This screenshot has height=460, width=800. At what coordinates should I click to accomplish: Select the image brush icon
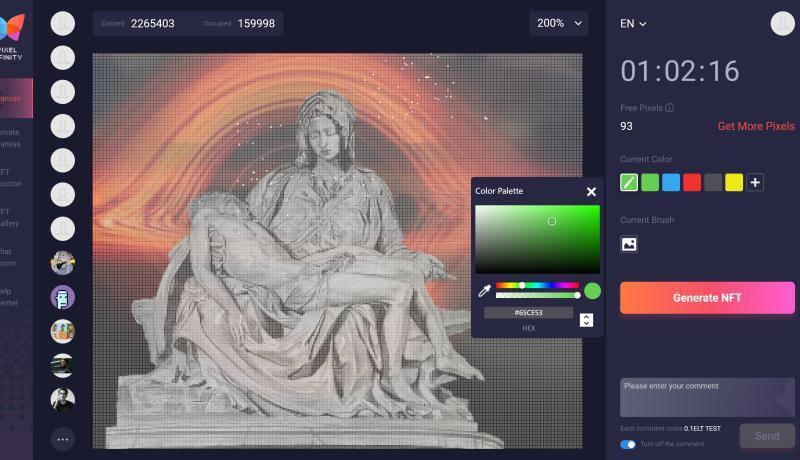point(629,244)
